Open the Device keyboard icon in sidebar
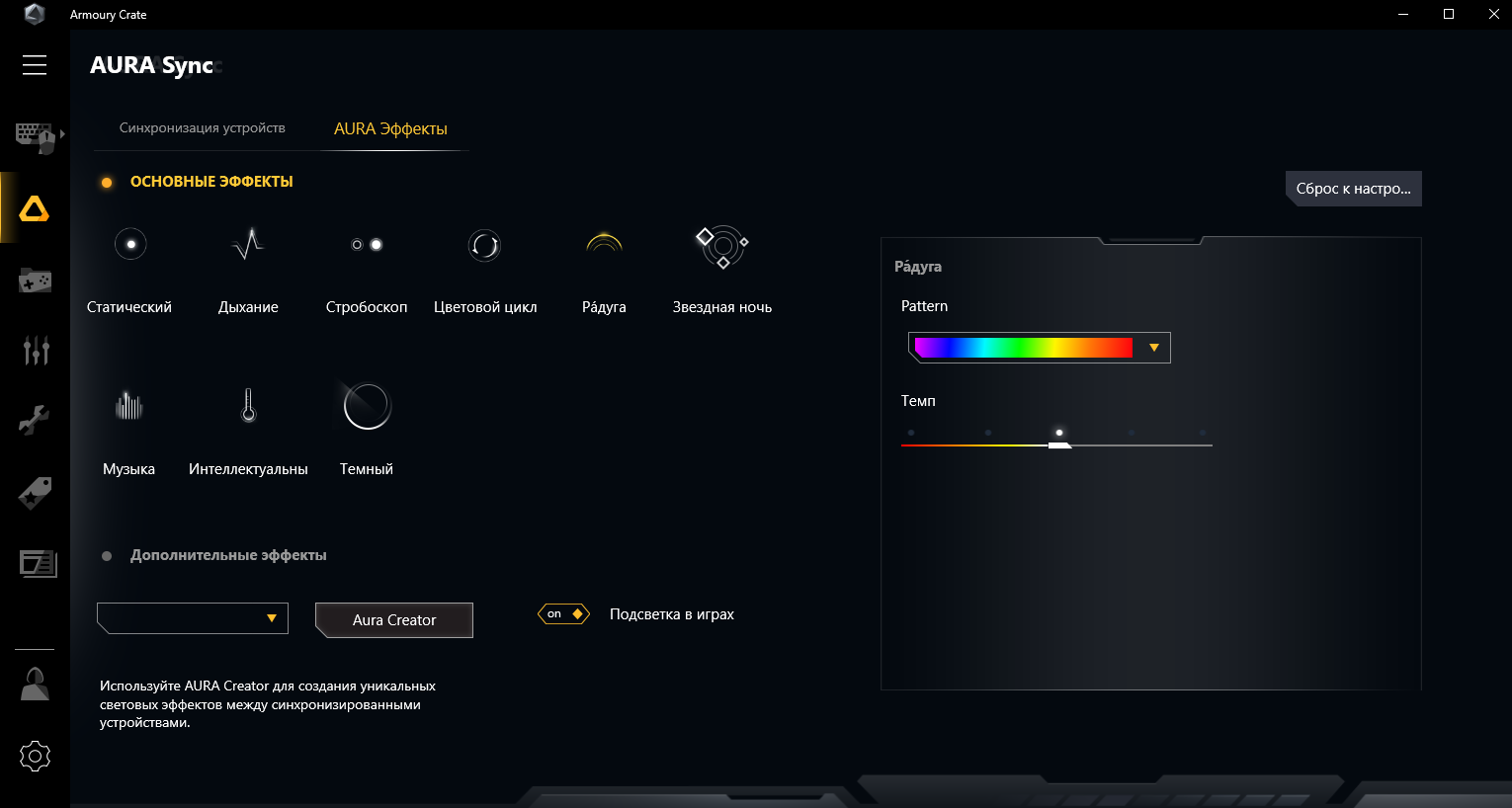Image resolution: width=1512 pixels, height=808 pixels. tap(35, 136)
